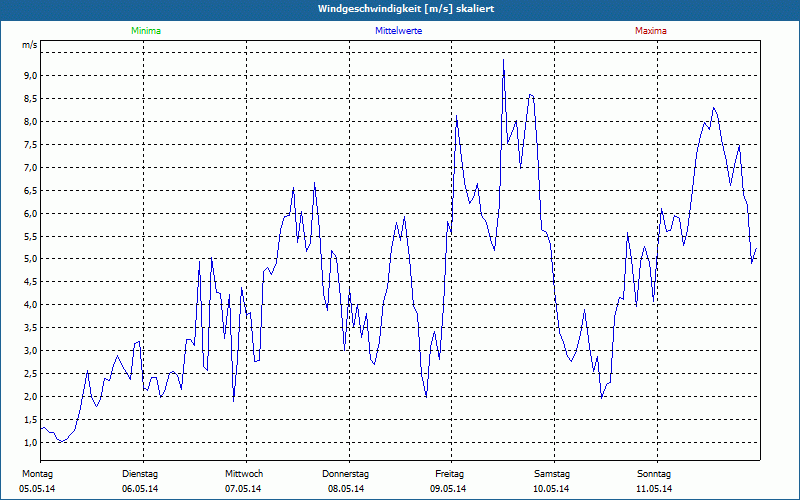Click the 7,0 y-axis value

click(31, 167)
